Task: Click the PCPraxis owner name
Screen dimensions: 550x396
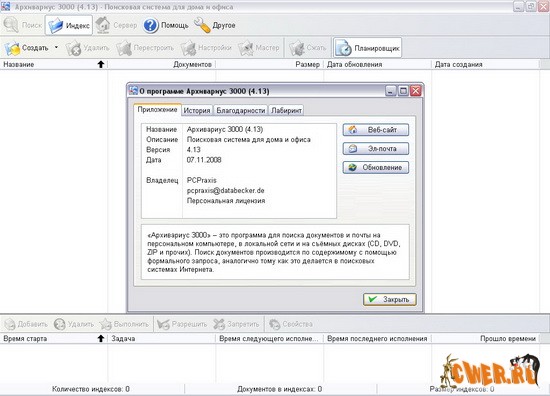Action: (x=202, y=180)
